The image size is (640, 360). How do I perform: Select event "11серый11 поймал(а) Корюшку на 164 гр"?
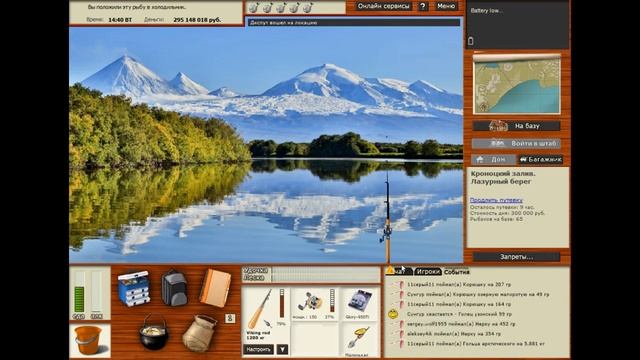click(459, 304)
